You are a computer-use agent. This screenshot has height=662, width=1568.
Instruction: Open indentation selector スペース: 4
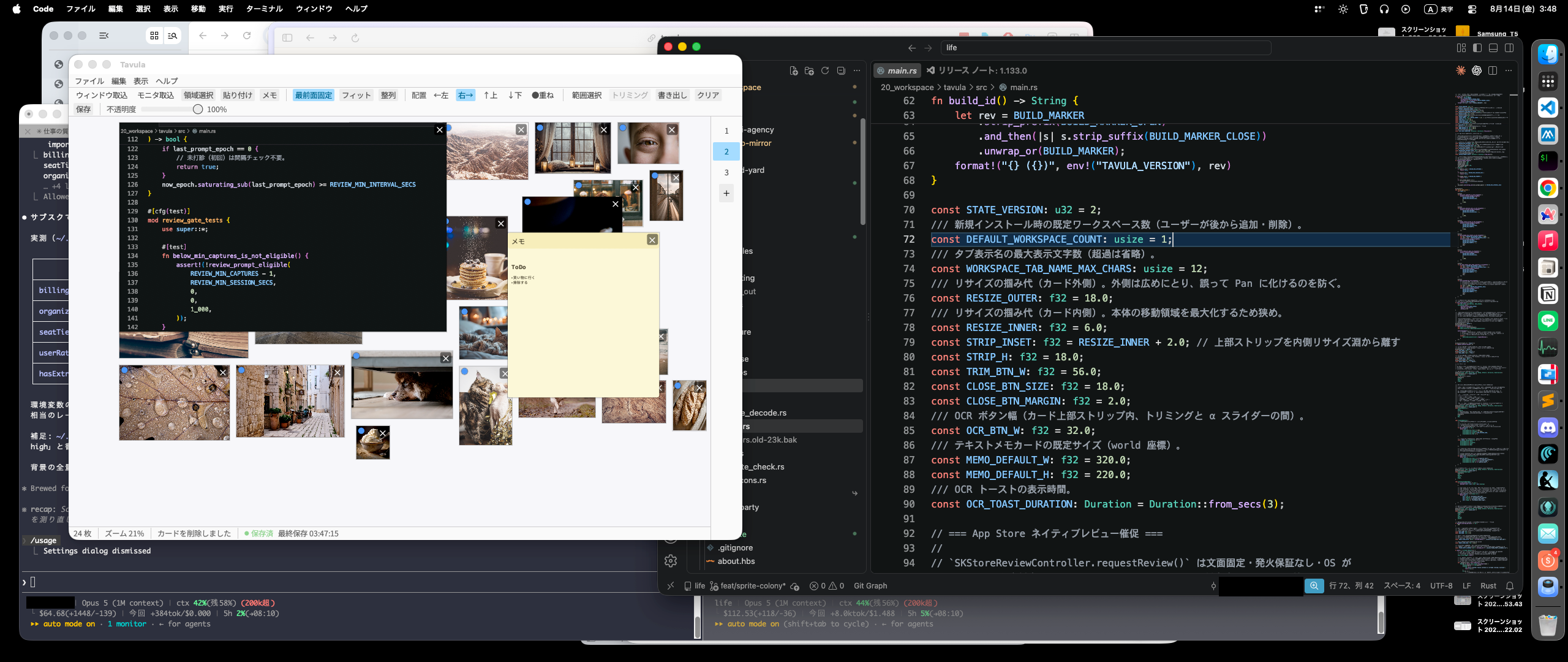[1401, 585]
